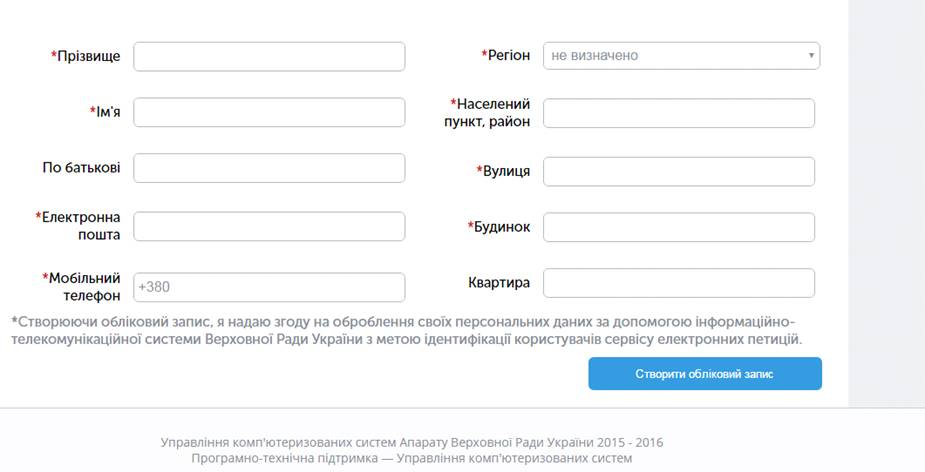
Task: Focus the Ім'я input box
Action: [x=269, y=112]
